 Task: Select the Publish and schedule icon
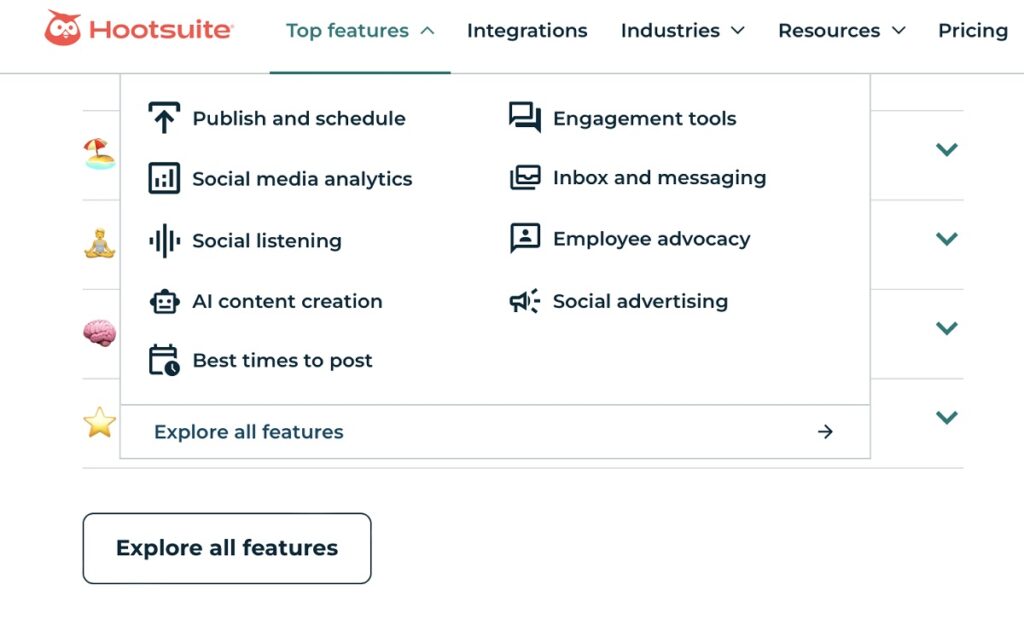[x=165, y=118]
